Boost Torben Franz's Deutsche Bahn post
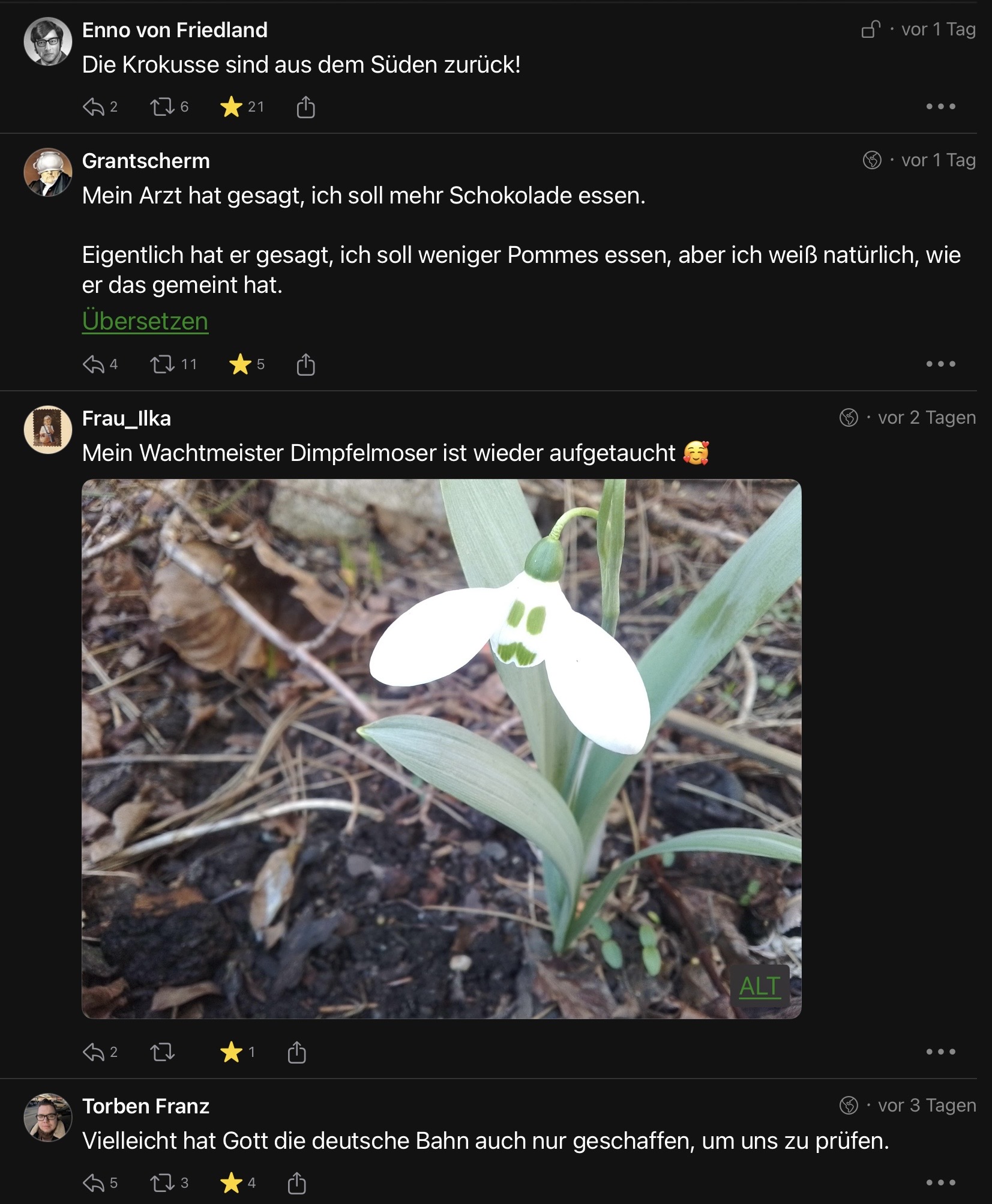 click(x=162, y=1183)
